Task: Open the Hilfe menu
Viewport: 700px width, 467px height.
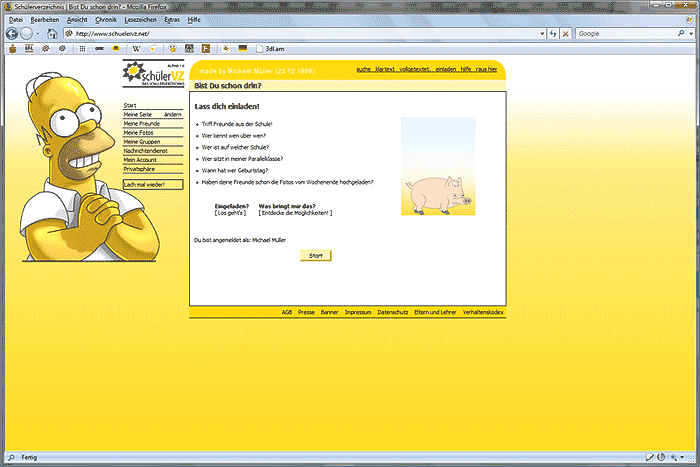Action: click(x=194, y=20)
